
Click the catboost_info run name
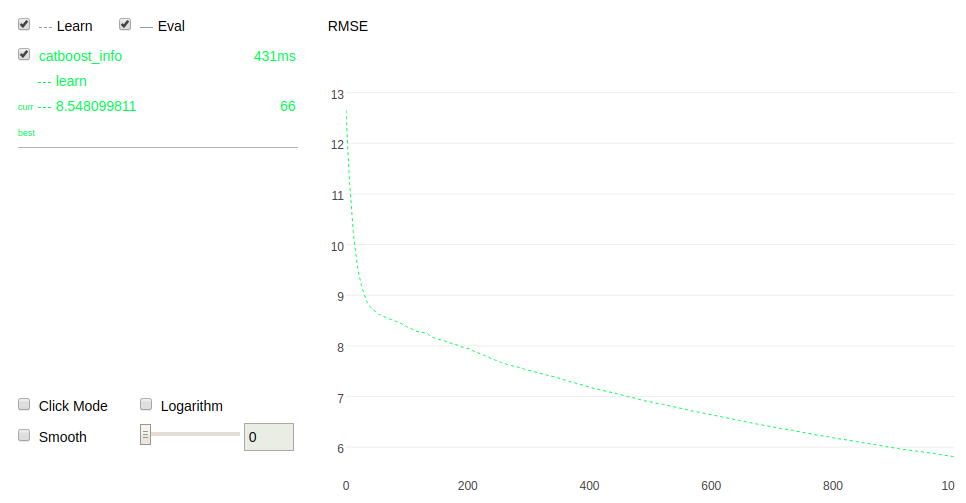coord(80,56)
